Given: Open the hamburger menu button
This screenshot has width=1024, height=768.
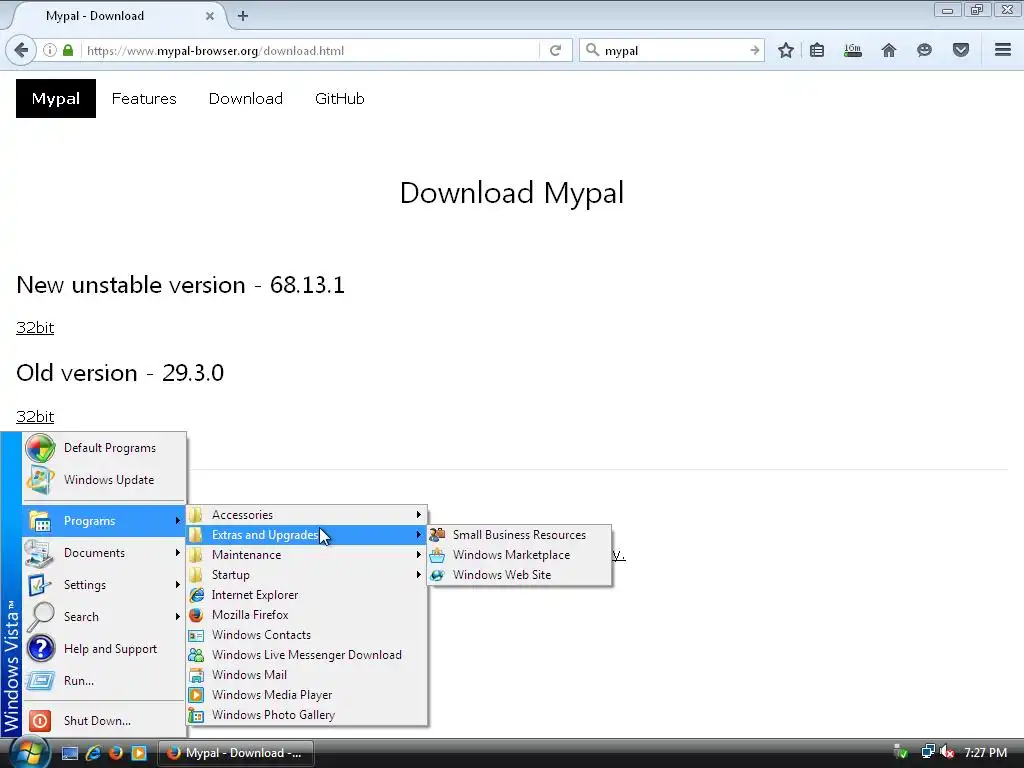Looking at the screenshot, I should coord(1003,50).
